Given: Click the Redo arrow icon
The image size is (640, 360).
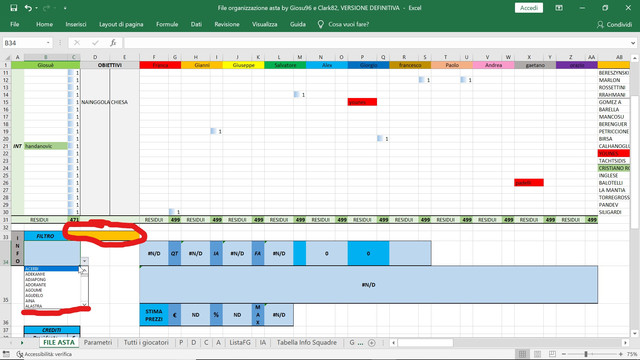Looking at the screenshot, I should (x=46, y=8).
